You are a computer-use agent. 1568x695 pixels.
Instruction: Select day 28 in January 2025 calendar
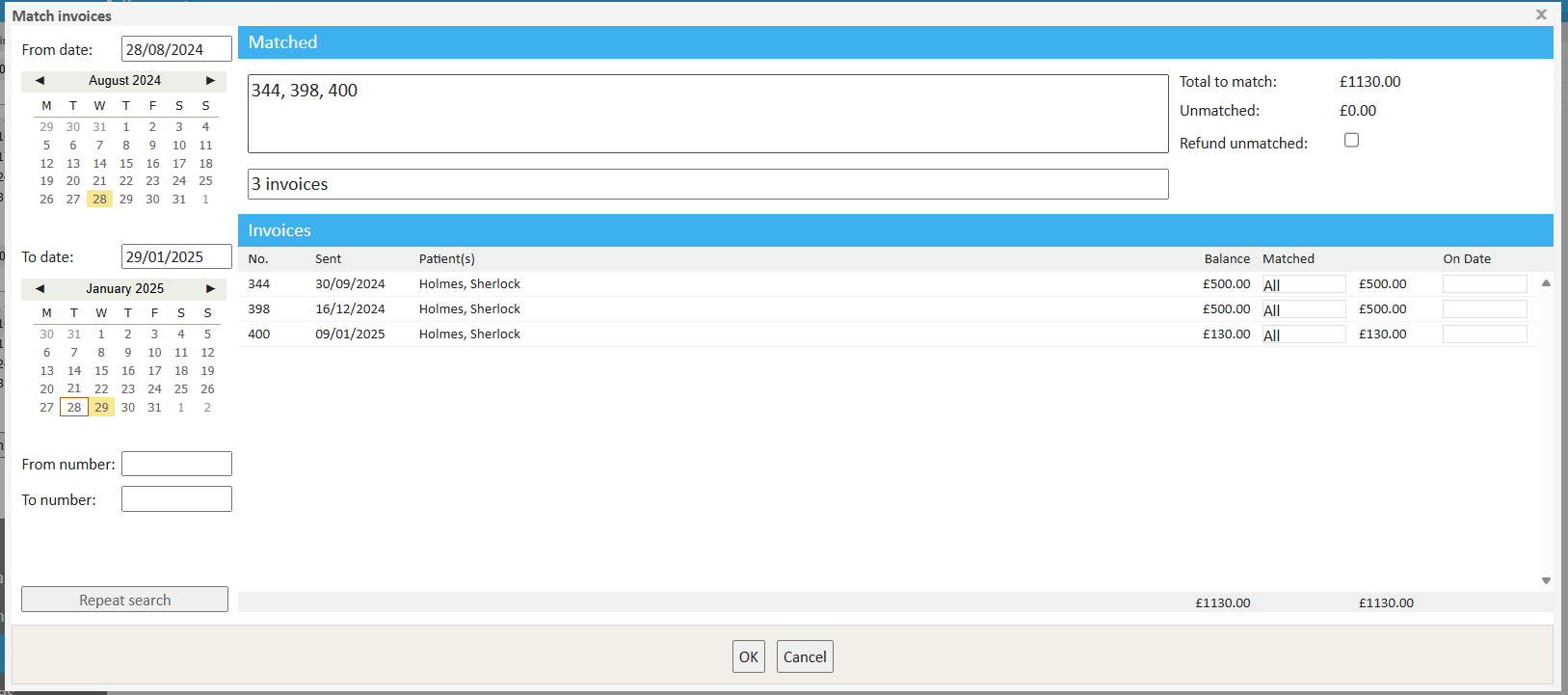click(x=74, y=408)
